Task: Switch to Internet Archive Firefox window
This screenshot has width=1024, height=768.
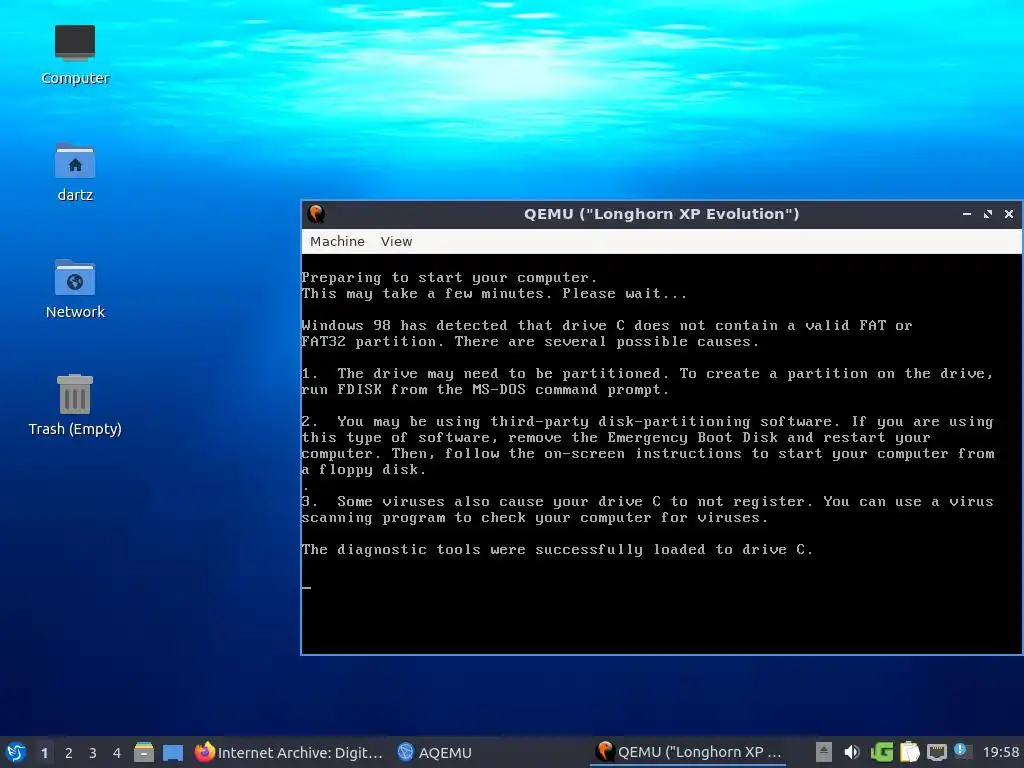Action: coord(289,752)
